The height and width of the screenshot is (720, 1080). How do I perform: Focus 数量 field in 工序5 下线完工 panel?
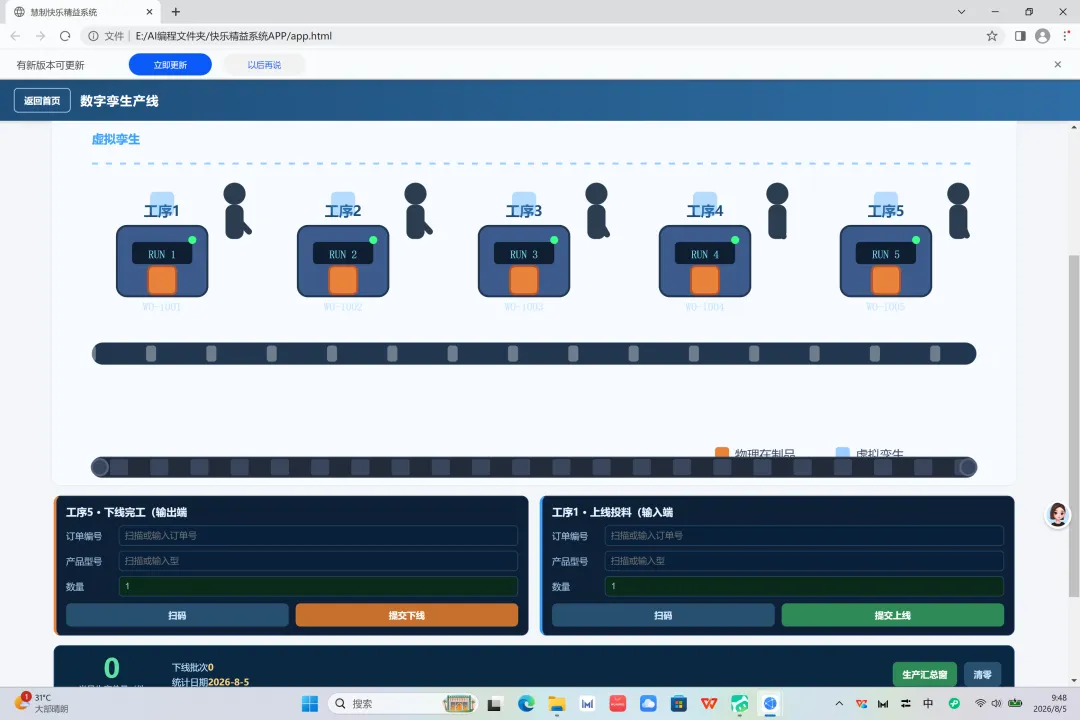pos(318,586)
